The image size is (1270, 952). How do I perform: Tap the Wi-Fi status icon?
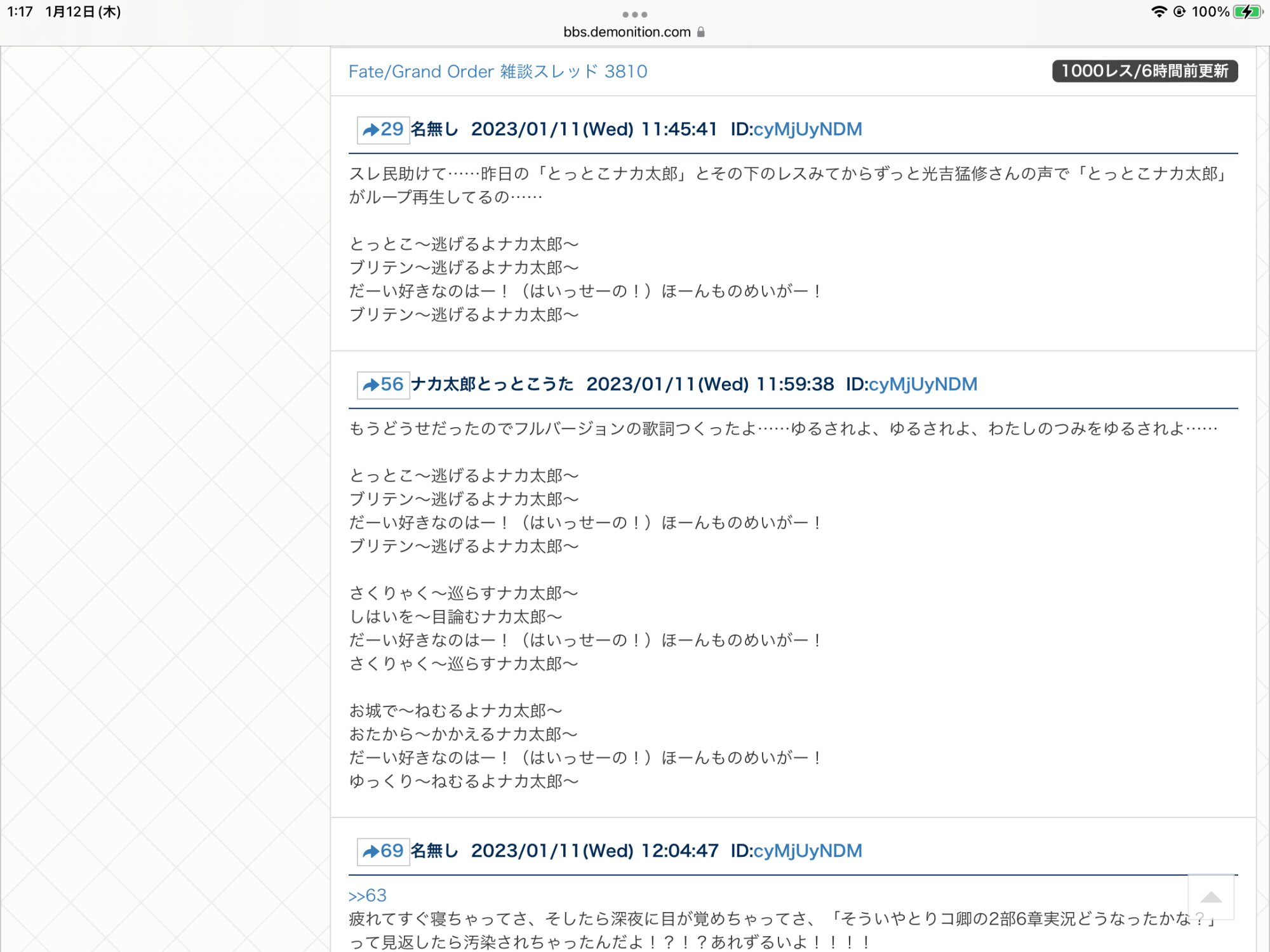1158,11
